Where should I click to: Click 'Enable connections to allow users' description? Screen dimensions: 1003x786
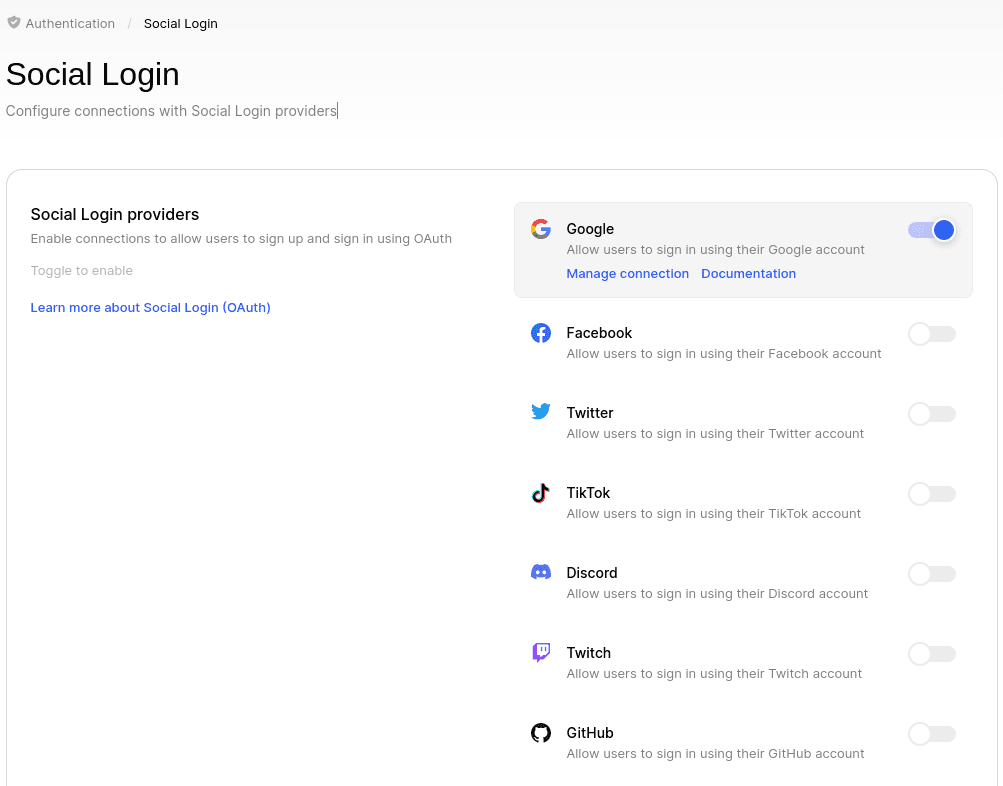click(x=241, y=239)
